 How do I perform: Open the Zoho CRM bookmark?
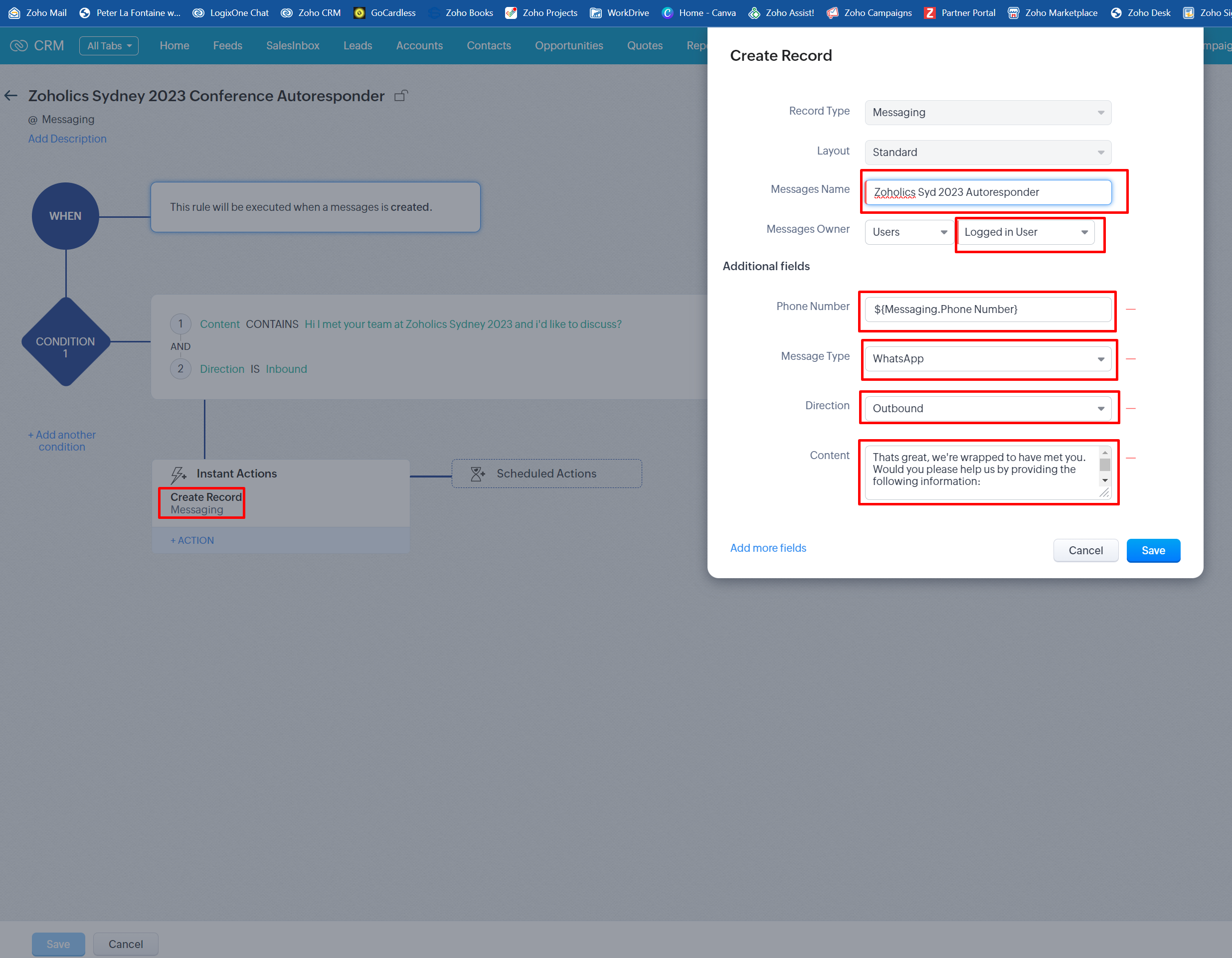tap(311, 12)
